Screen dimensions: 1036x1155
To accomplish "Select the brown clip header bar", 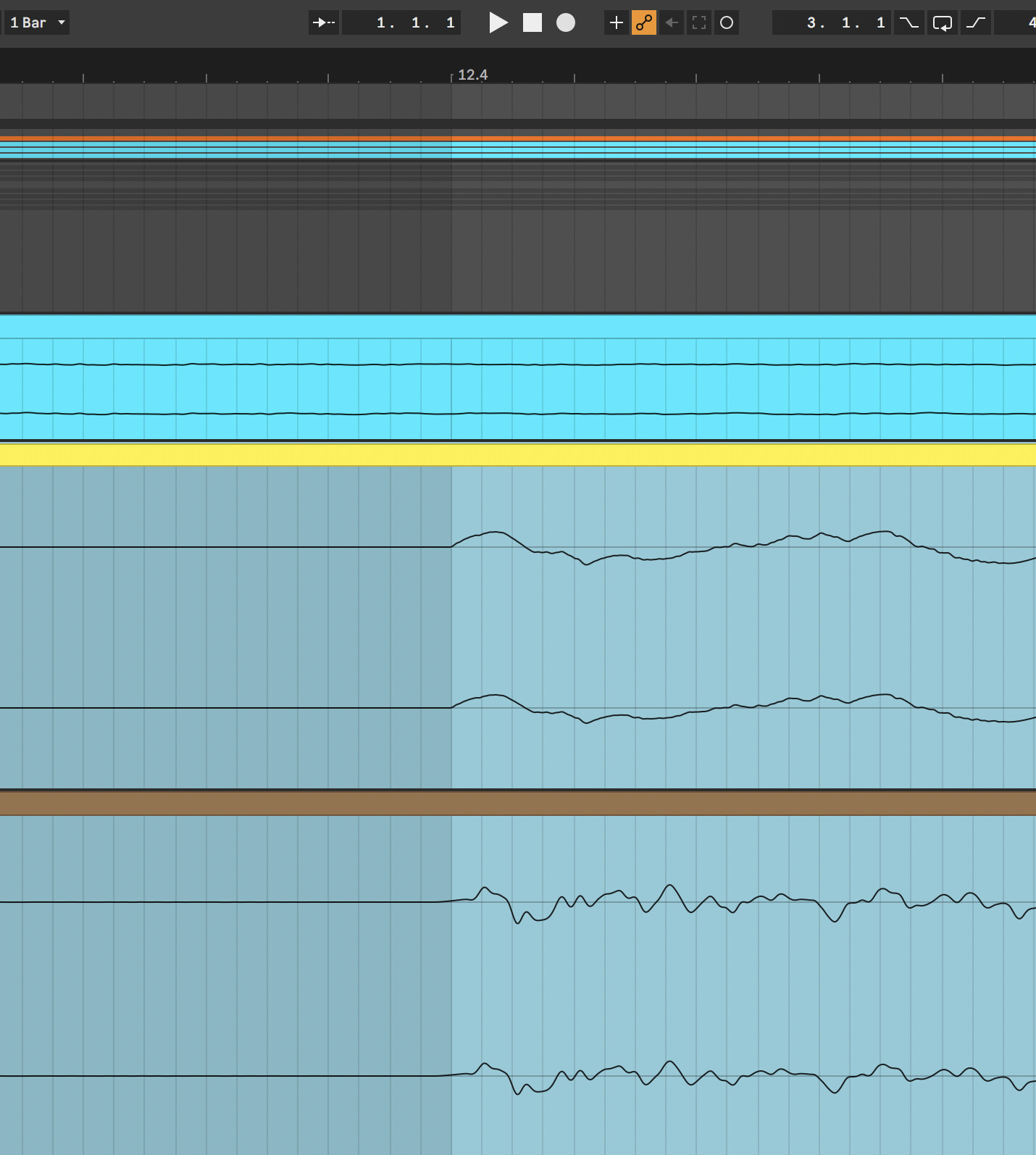I will [x=517, y=804].
